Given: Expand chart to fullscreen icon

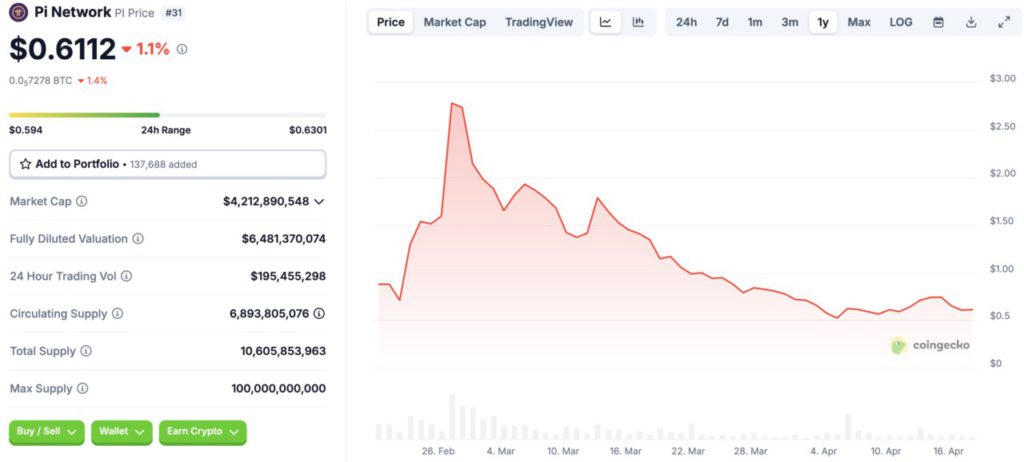Looking at the screenshot, I should 1004,22.
